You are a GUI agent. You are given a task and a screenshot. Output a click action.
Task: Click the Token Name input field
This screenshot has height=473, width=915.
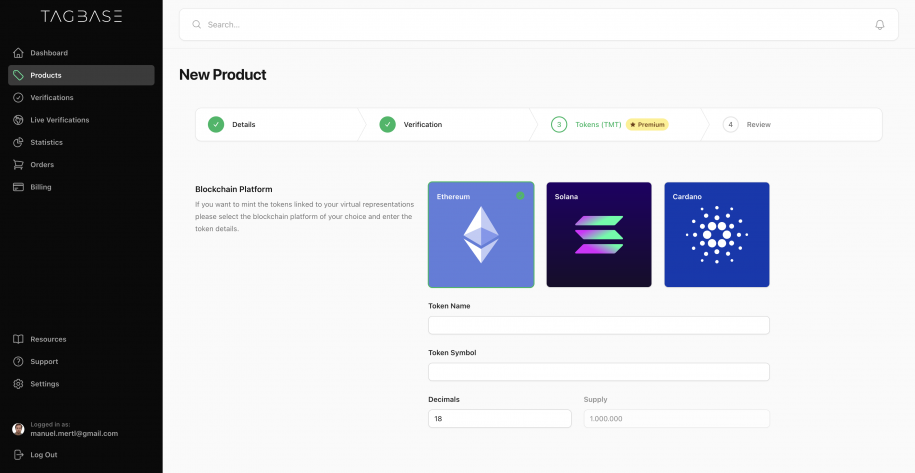click(x=599, y=325)
